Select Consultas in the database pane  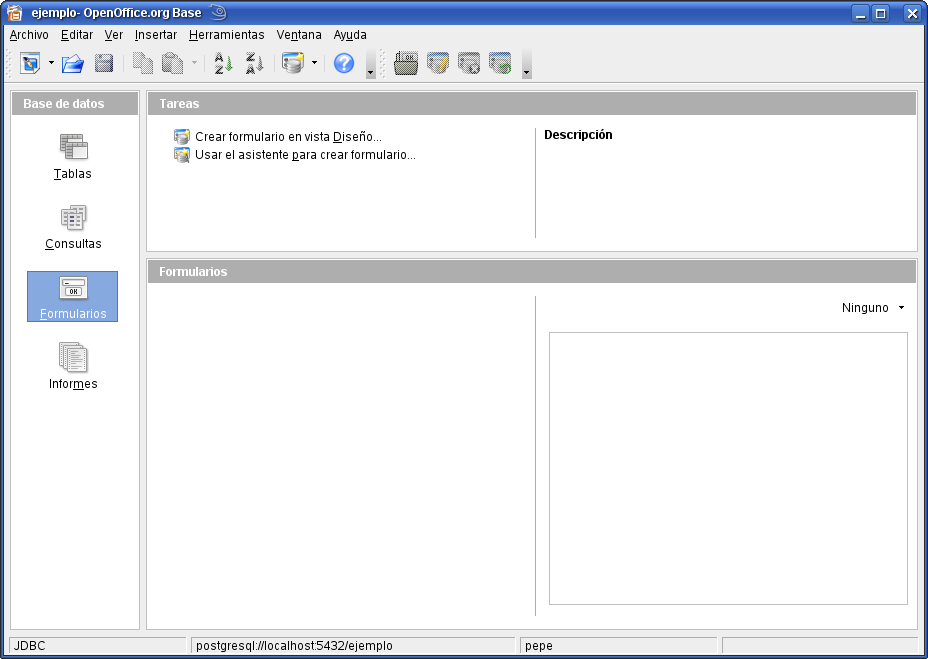tap(73, 227)
